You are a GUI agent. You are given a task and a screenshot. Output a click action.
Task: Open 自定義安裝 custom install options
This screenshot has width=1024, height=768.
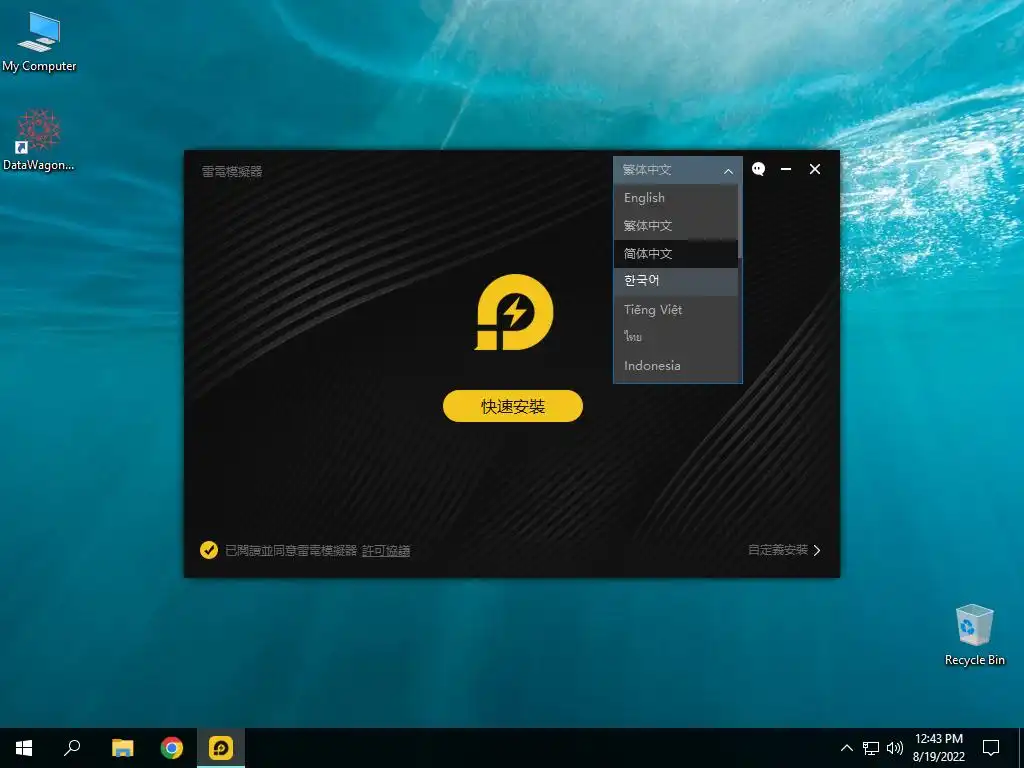point(784,550)
